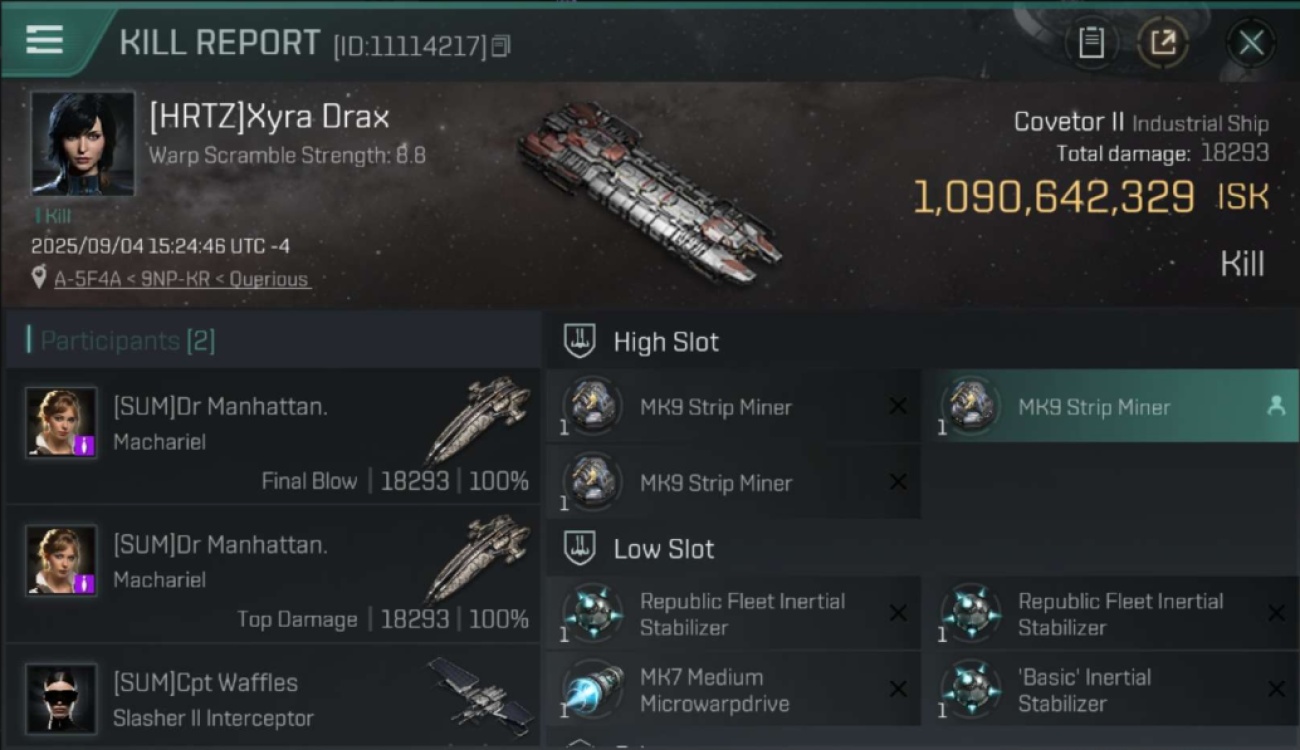
Task: Open Dr Manhattan Top Damage portrait
Action: tap(61, 561)
